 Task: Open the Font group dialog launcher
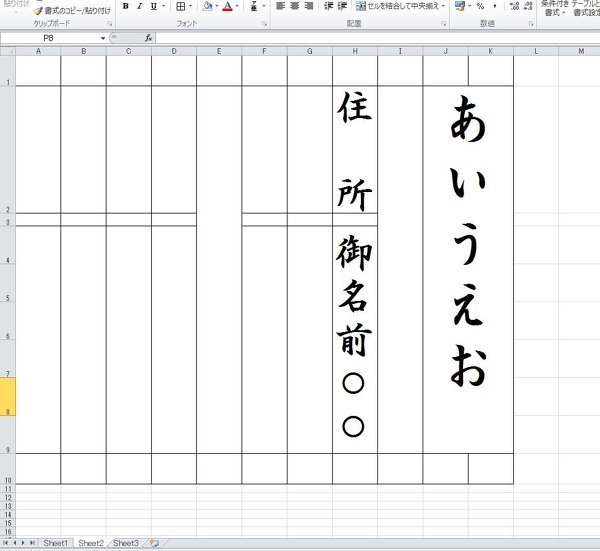[x=264, y=24]
